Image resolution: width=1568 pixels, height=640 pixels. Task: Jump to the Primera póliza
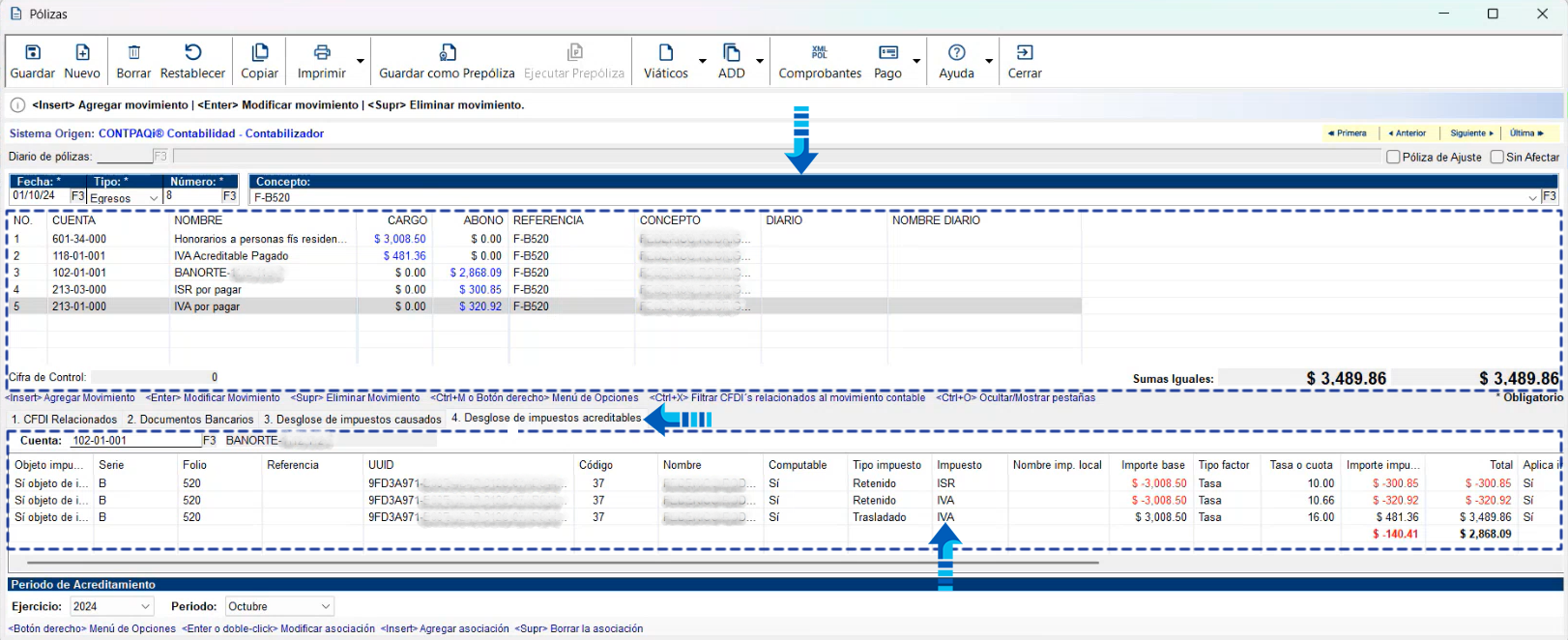pyautogui.click(x=1349, y=133)
